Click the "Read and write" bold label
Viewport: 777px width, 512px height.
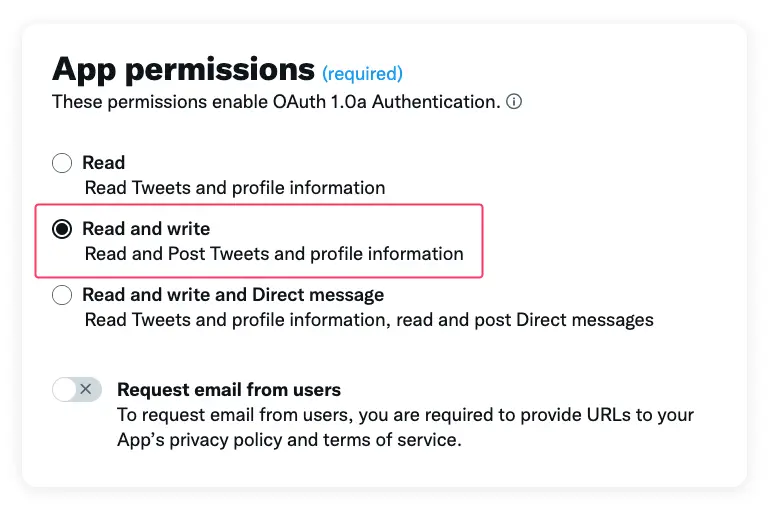coord(146,228)
